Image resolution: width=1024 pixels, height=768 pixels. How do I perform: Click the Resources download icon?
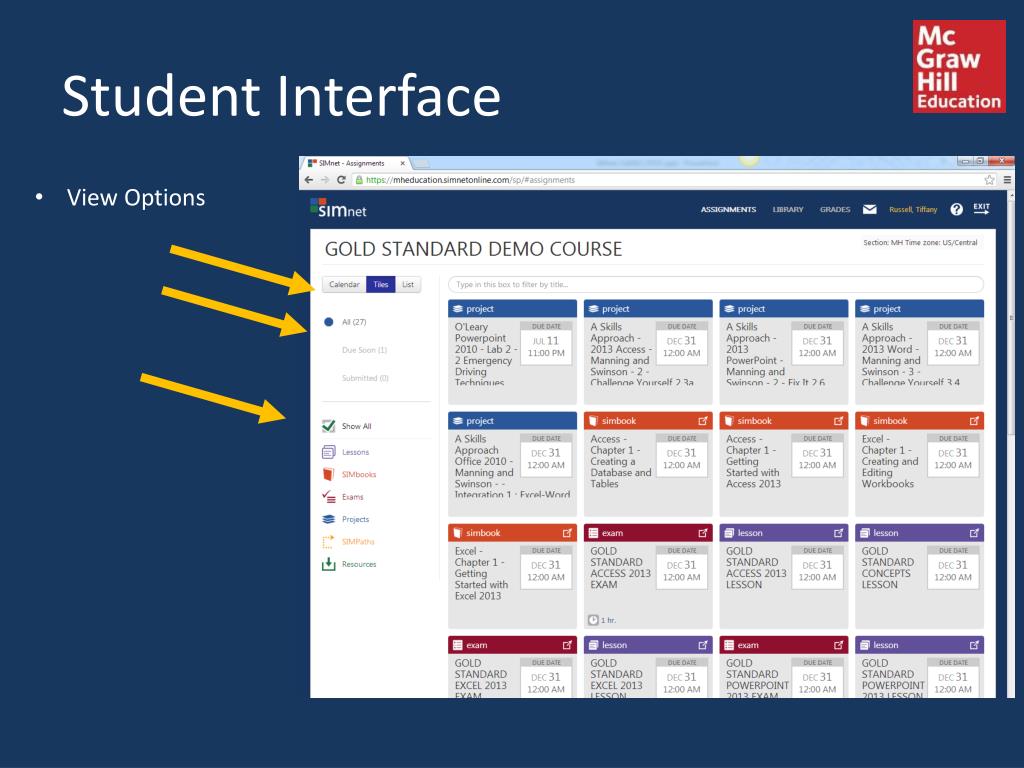point(328,564)
